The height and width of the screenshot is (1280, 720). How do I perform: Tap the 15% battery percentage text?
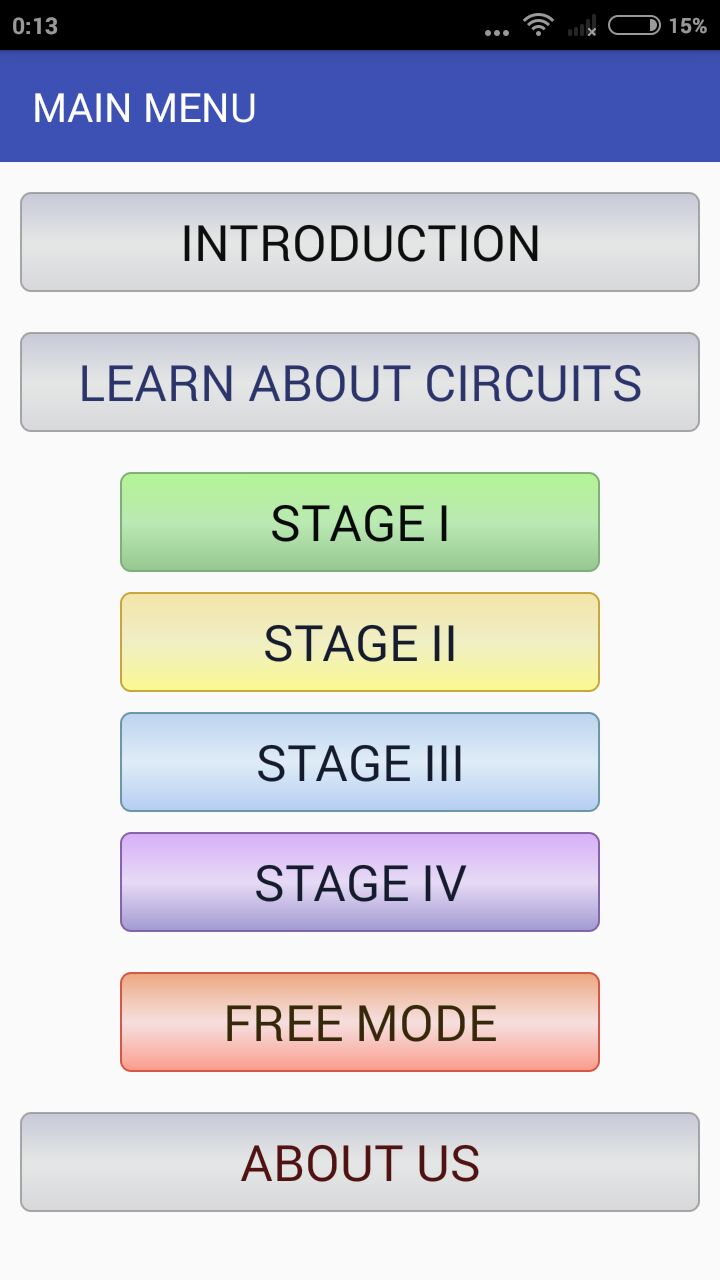pos(688,26)
